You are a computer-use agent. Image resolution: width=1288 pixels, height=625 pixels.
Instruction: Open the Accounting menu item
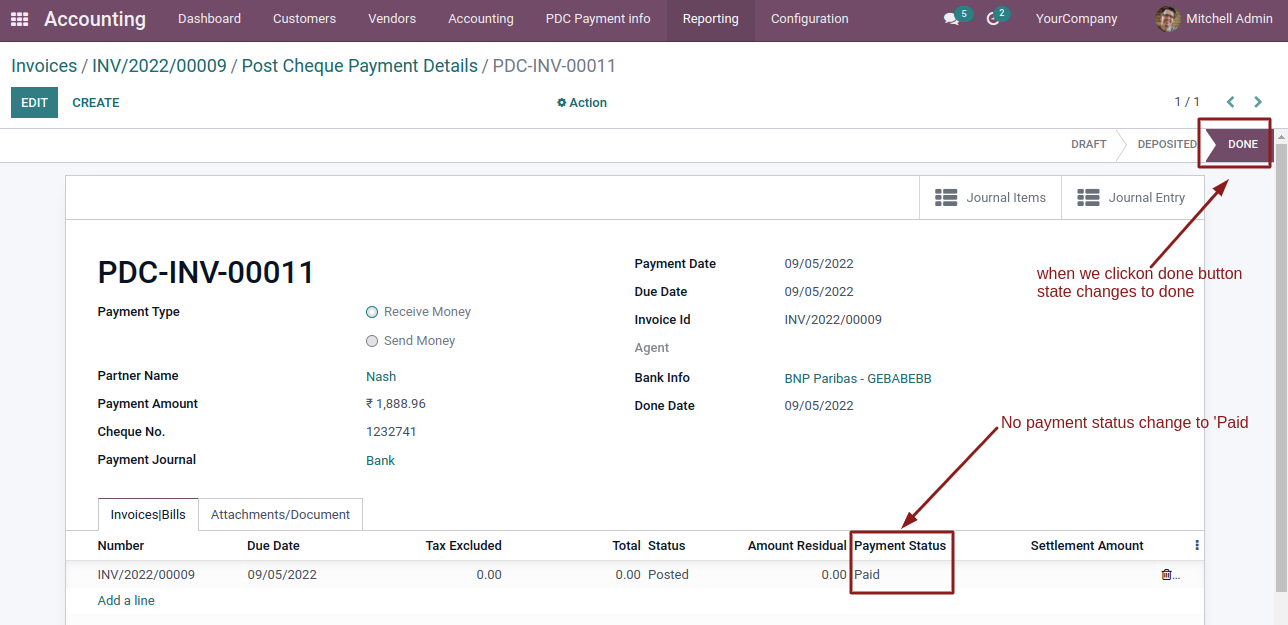pyautogui.click(x=481, y=19)
